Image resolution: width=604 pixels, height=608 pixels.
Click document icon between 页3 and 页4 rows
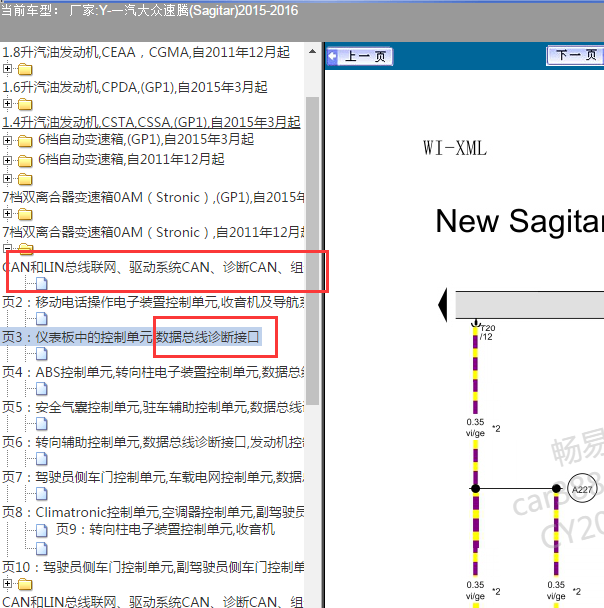(x=41, y=354)
